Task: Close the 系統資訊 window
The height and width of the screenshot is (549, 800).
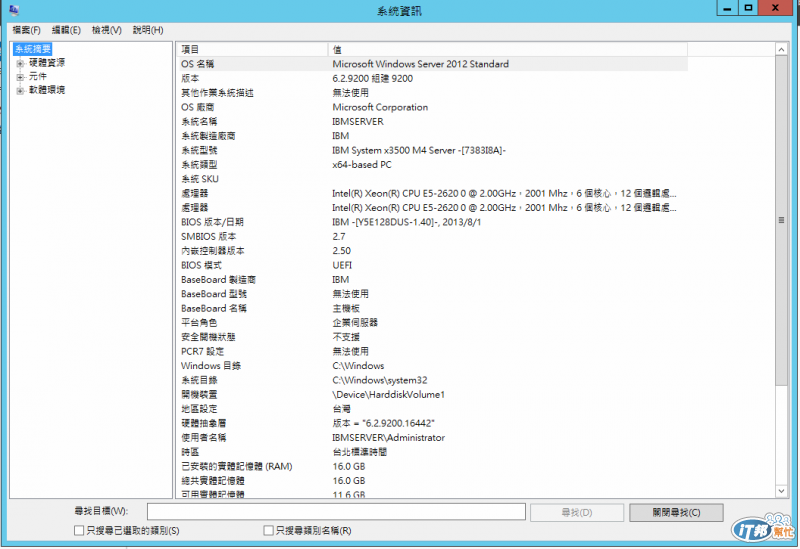Action: (x=776, y=8)
